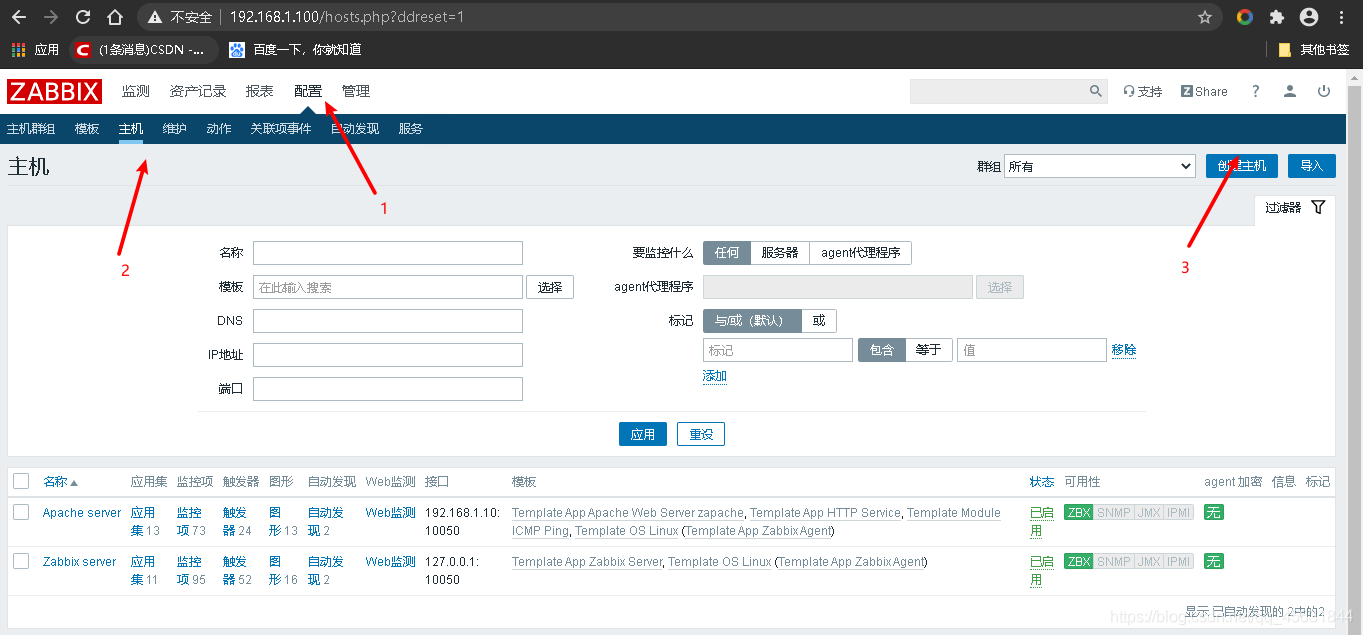Viewport: 1363px width, 635px height.
Task: Open 其他书签 folder
Action: pos(1314,49)
